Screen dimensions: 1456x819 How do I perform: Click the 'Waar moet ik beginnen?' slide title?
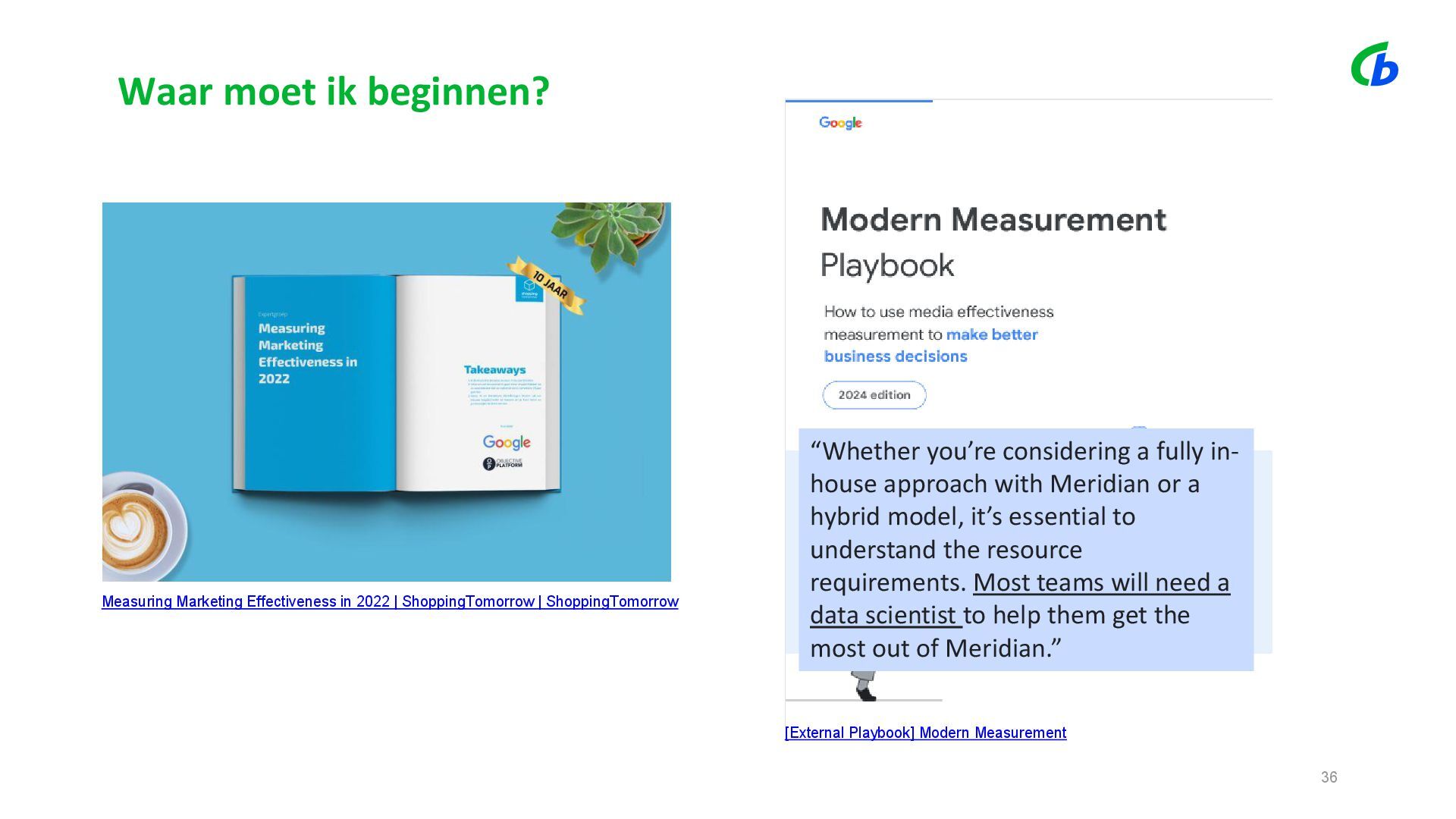(334, 91)
